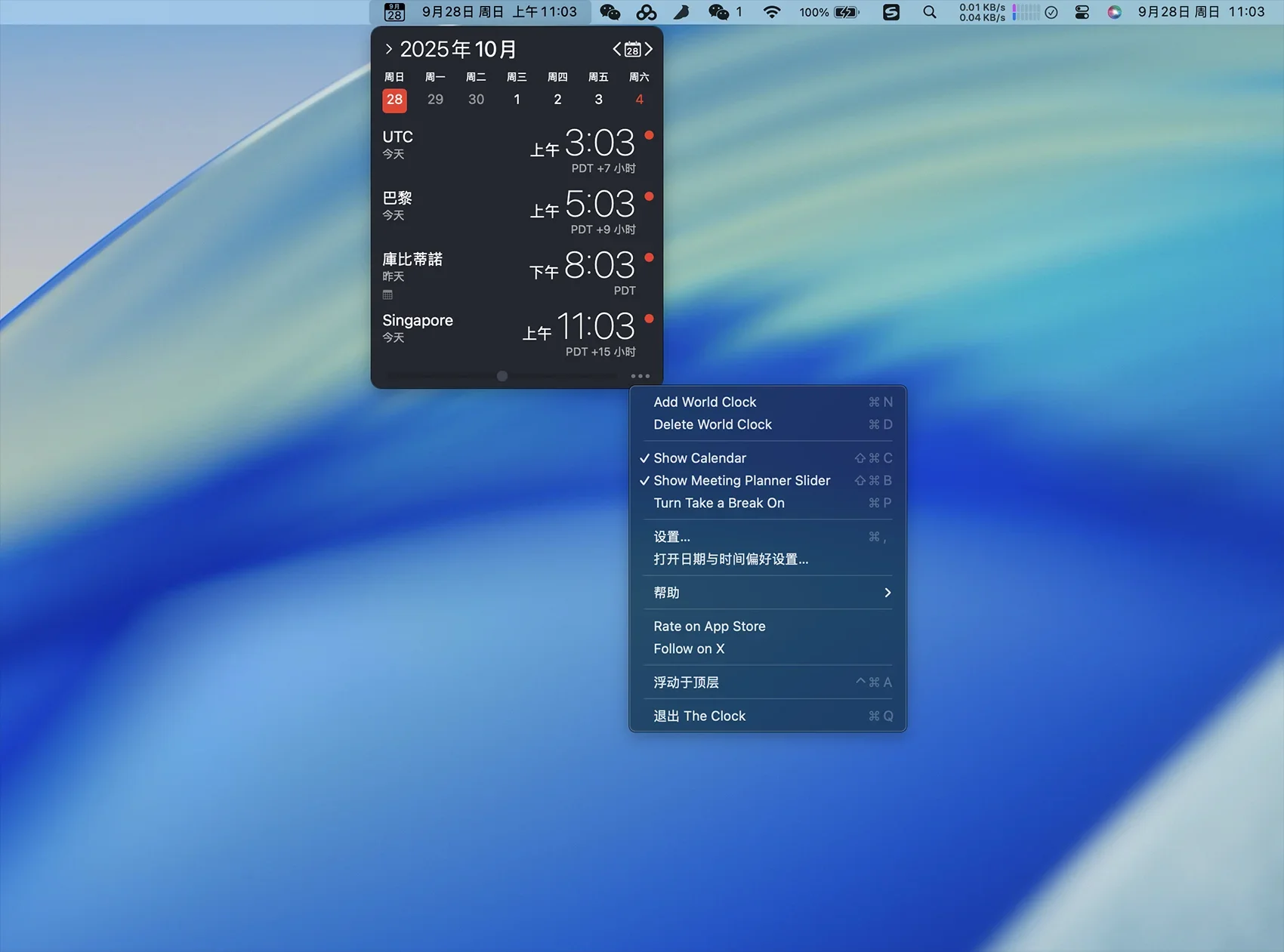Choose Delete World Clock
This screenshot has height=952, width=1284.
tap(767, 424)
